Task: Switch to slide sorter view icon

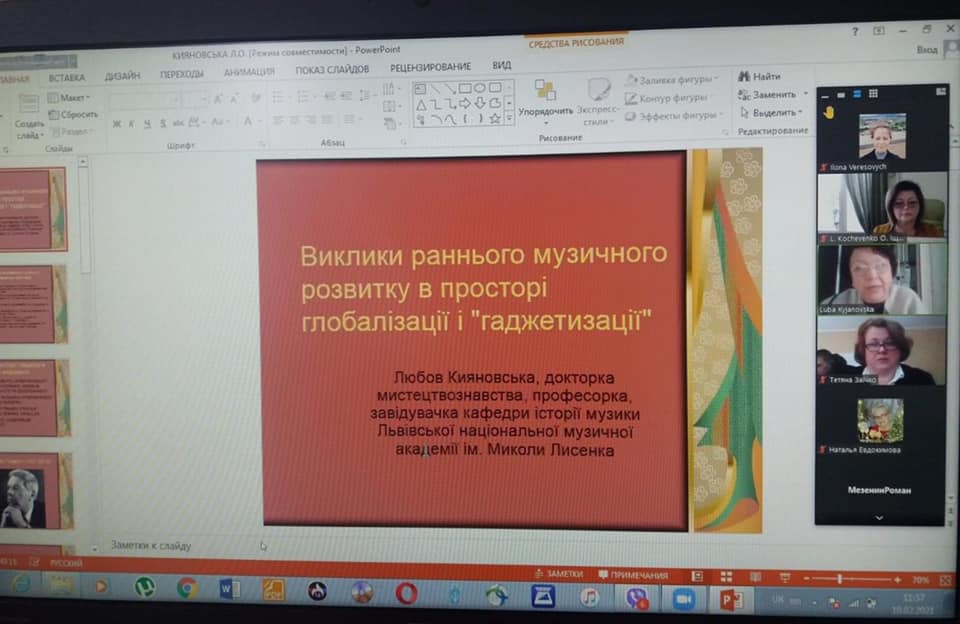Action: tap(726, 576)
